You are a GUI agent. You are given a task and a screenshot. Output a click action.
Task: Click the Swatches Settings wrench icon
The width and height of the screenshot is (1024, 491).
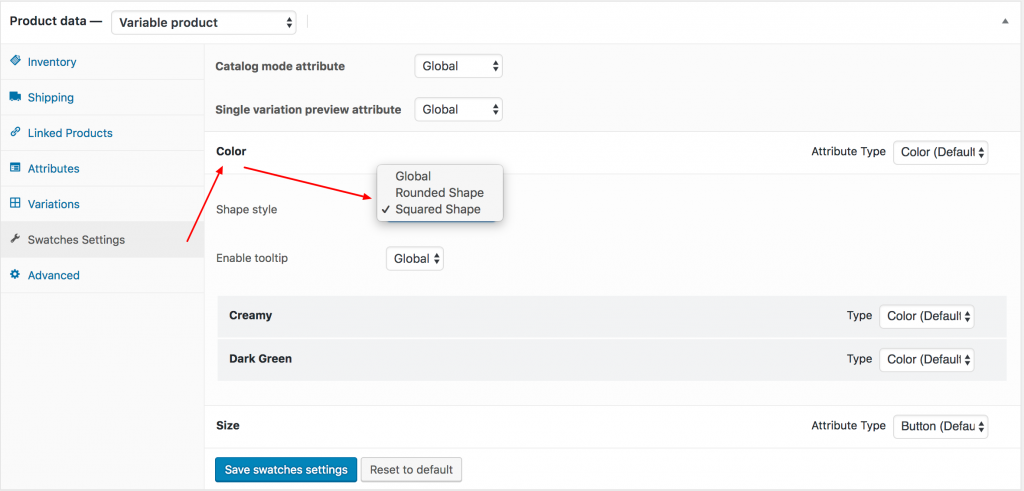click(x=15, y=240)
